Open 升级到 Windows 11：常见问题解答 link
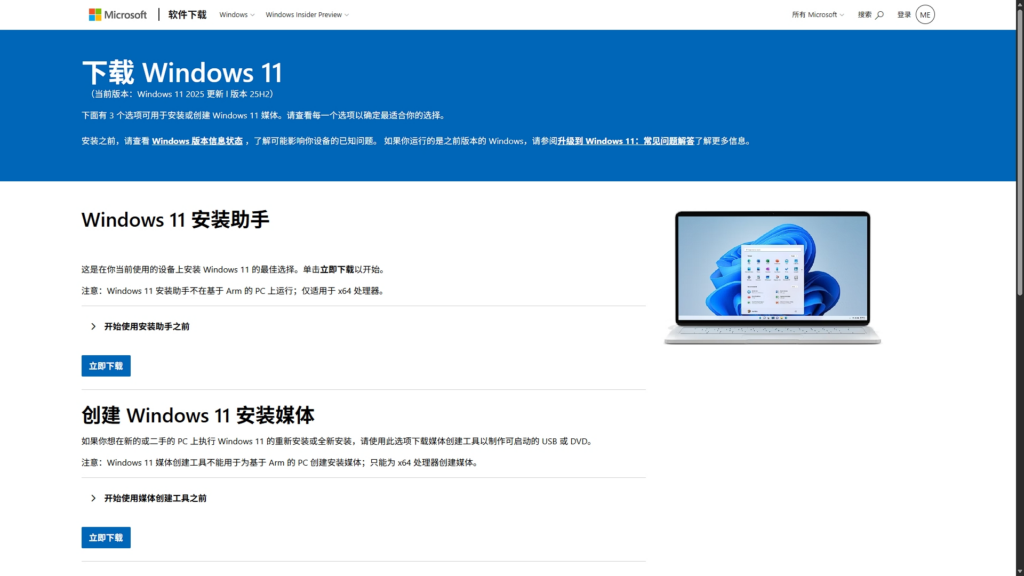The image size is (1024, 576). [626, 141]
